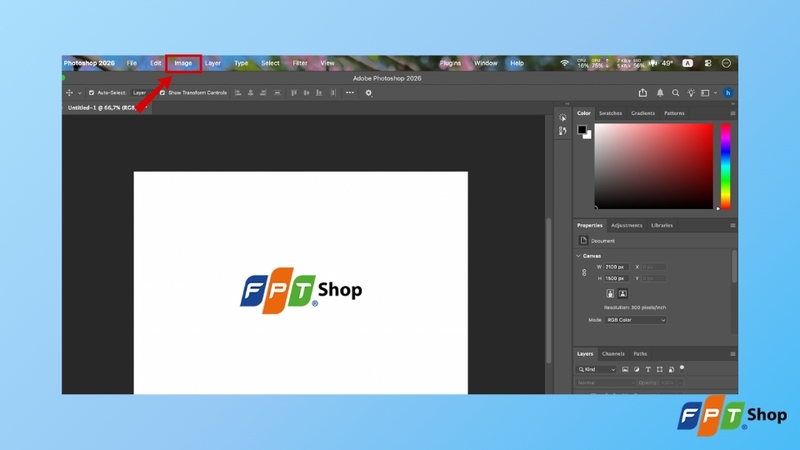Click the white background color swatch
Image resolution: width=800 pixels, height=450 pixels.
[x=588, y=136]
